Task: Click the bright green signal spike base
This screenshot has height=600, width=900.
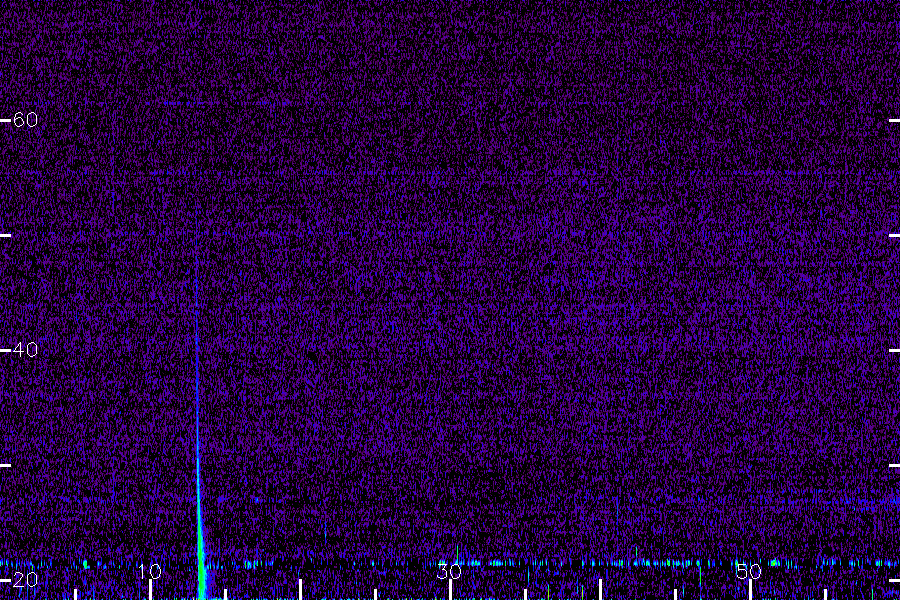Action: click(x=201, y=566)
